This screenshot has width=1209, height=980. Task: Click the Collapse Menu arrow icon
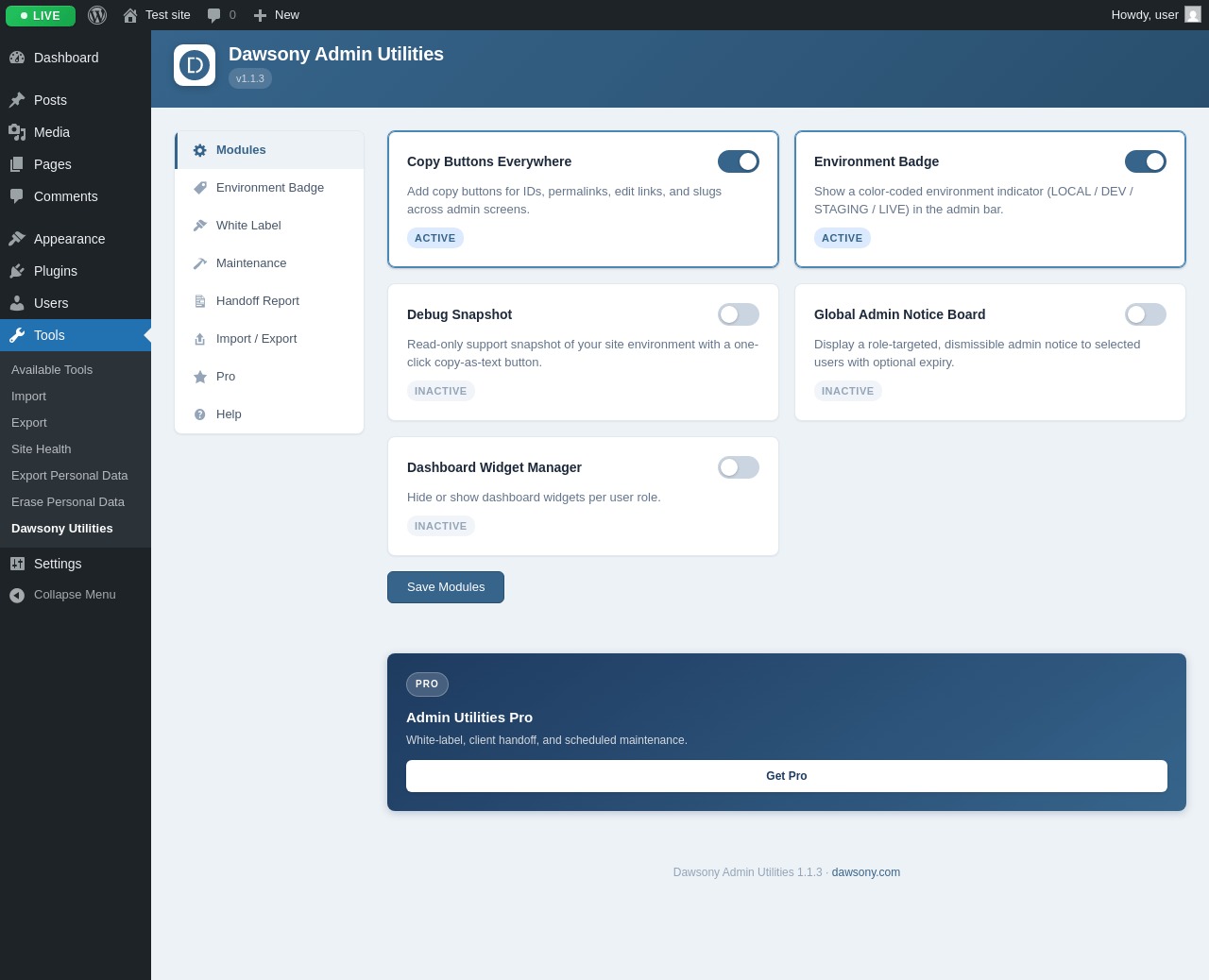pos(17,596)
